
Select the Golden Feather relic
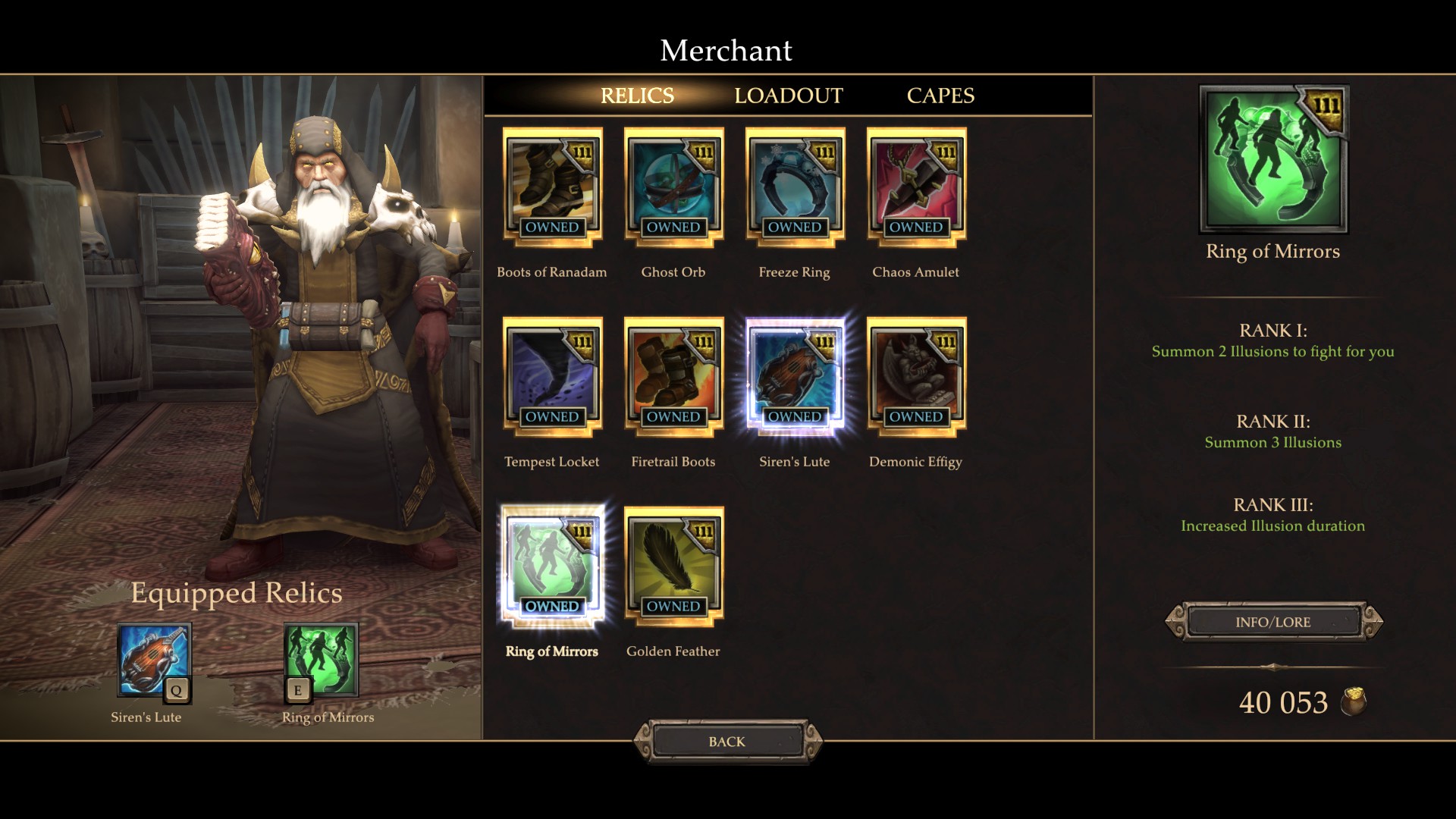(x=673, y=566)
